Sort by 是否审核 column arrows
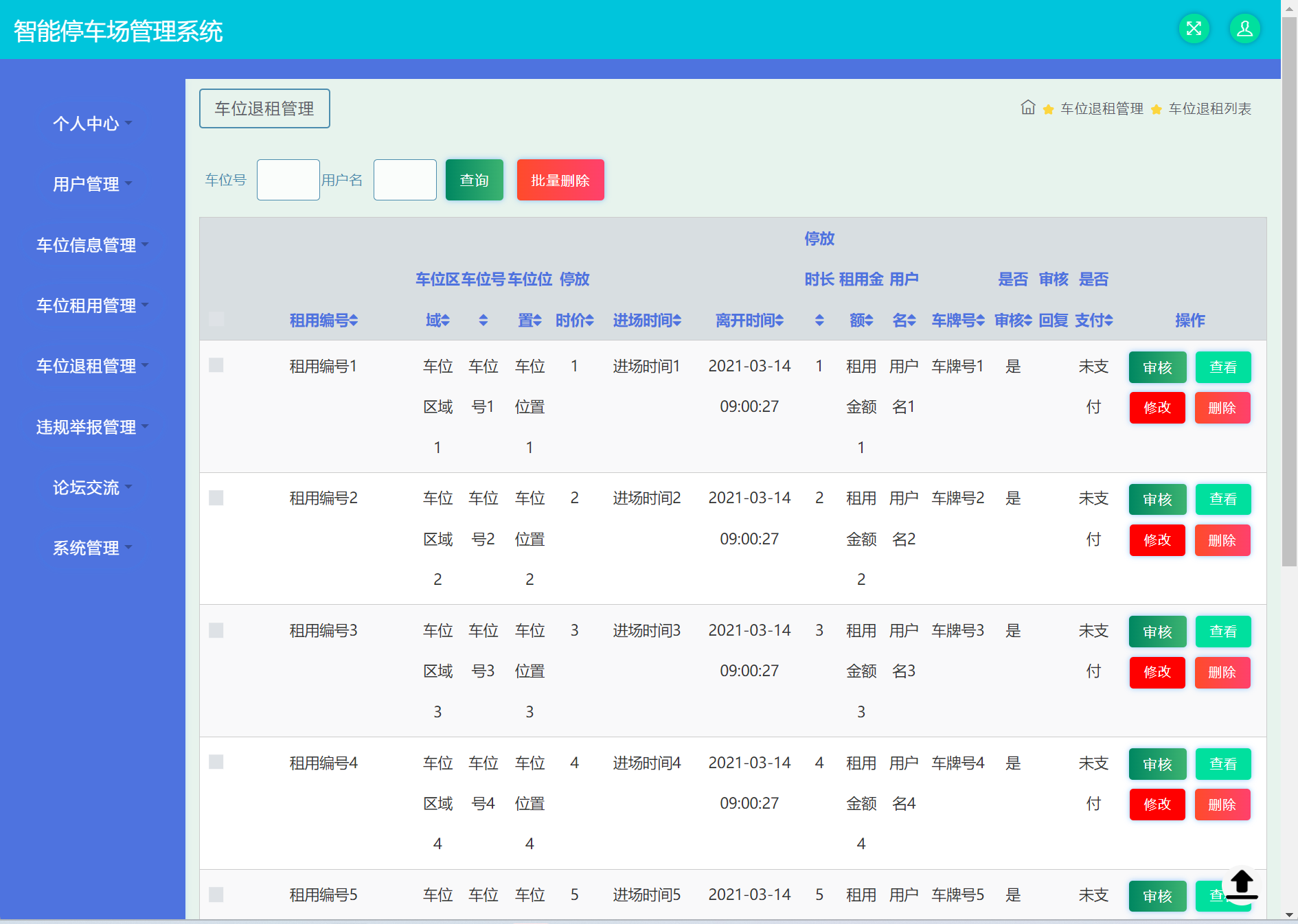The image size is (1298, 924). pos(1027,320)
